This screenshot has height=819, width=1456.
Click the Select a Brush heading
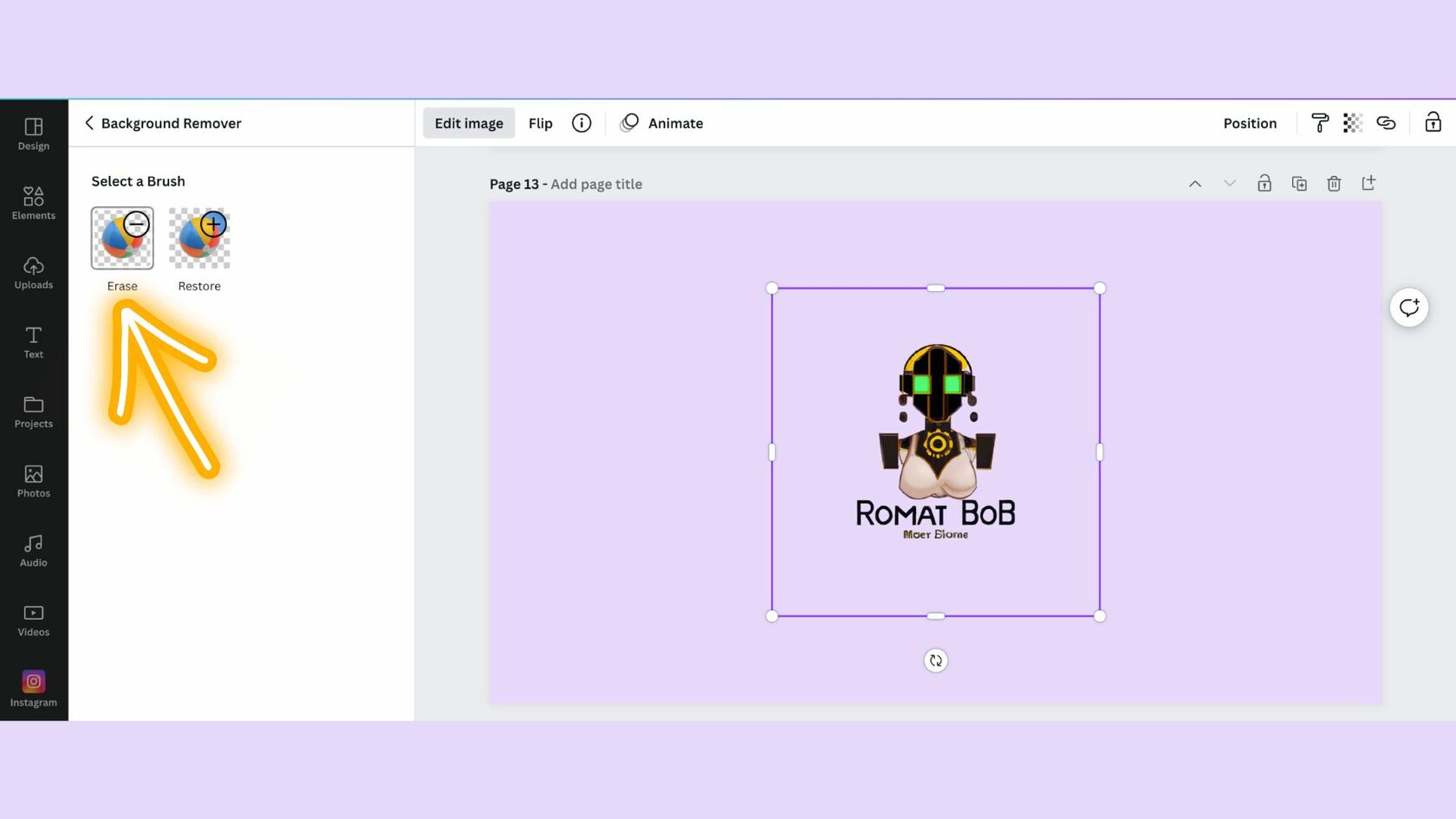point(139,181)
